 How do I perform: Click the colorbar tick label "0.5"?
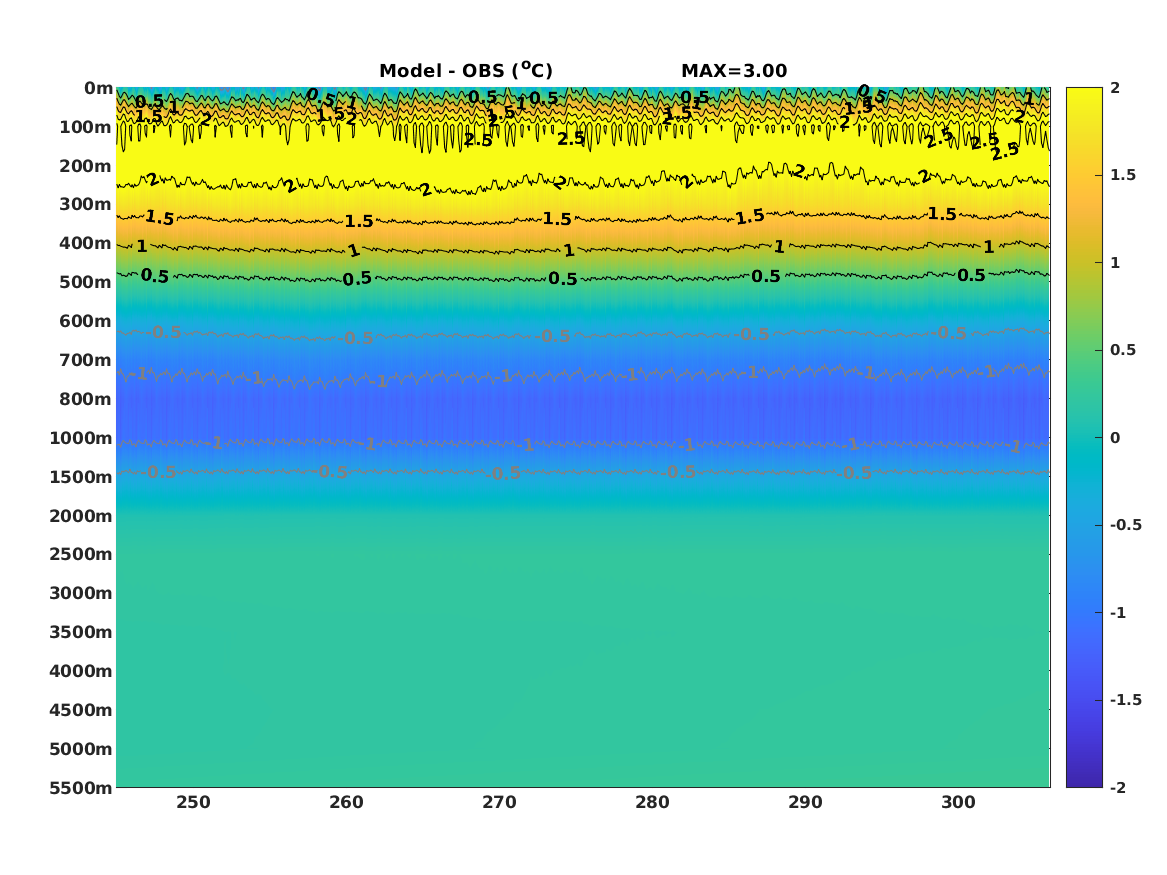pos(1123,350)
